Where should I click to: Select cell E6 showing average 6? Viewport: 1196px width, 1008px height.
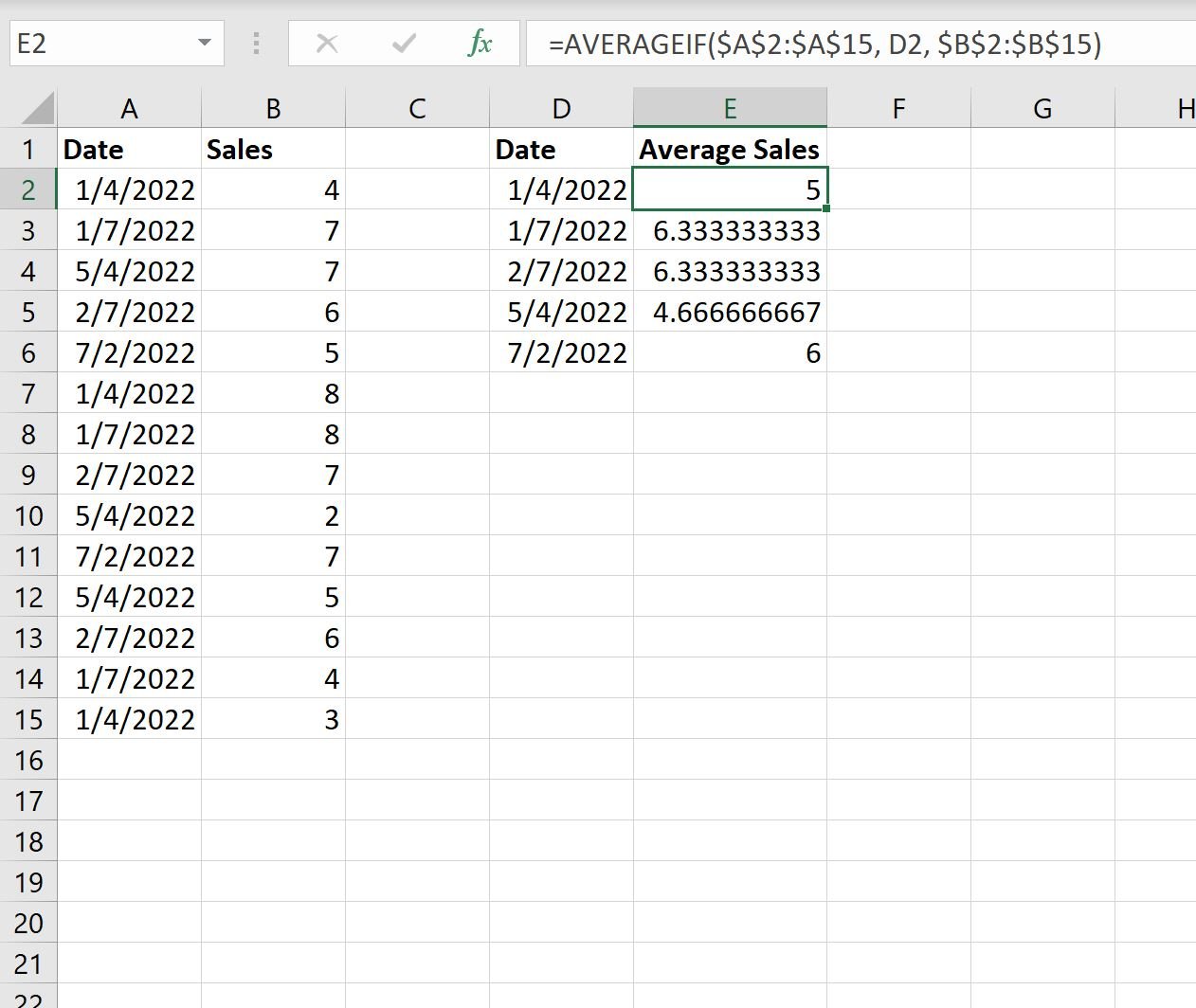[x=730, y=352]
